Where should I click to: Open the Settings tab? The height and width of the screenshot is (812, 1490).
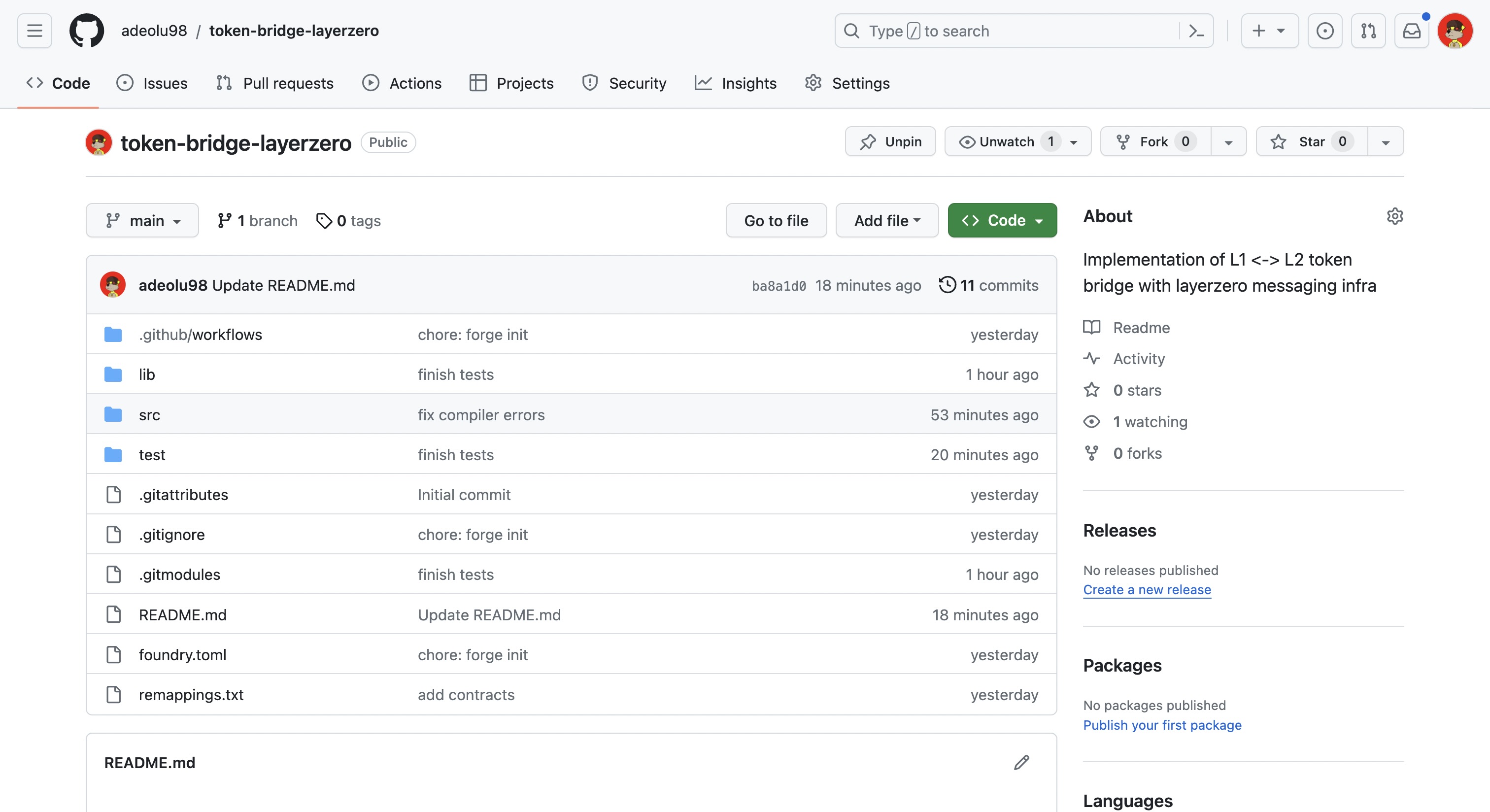847,83
